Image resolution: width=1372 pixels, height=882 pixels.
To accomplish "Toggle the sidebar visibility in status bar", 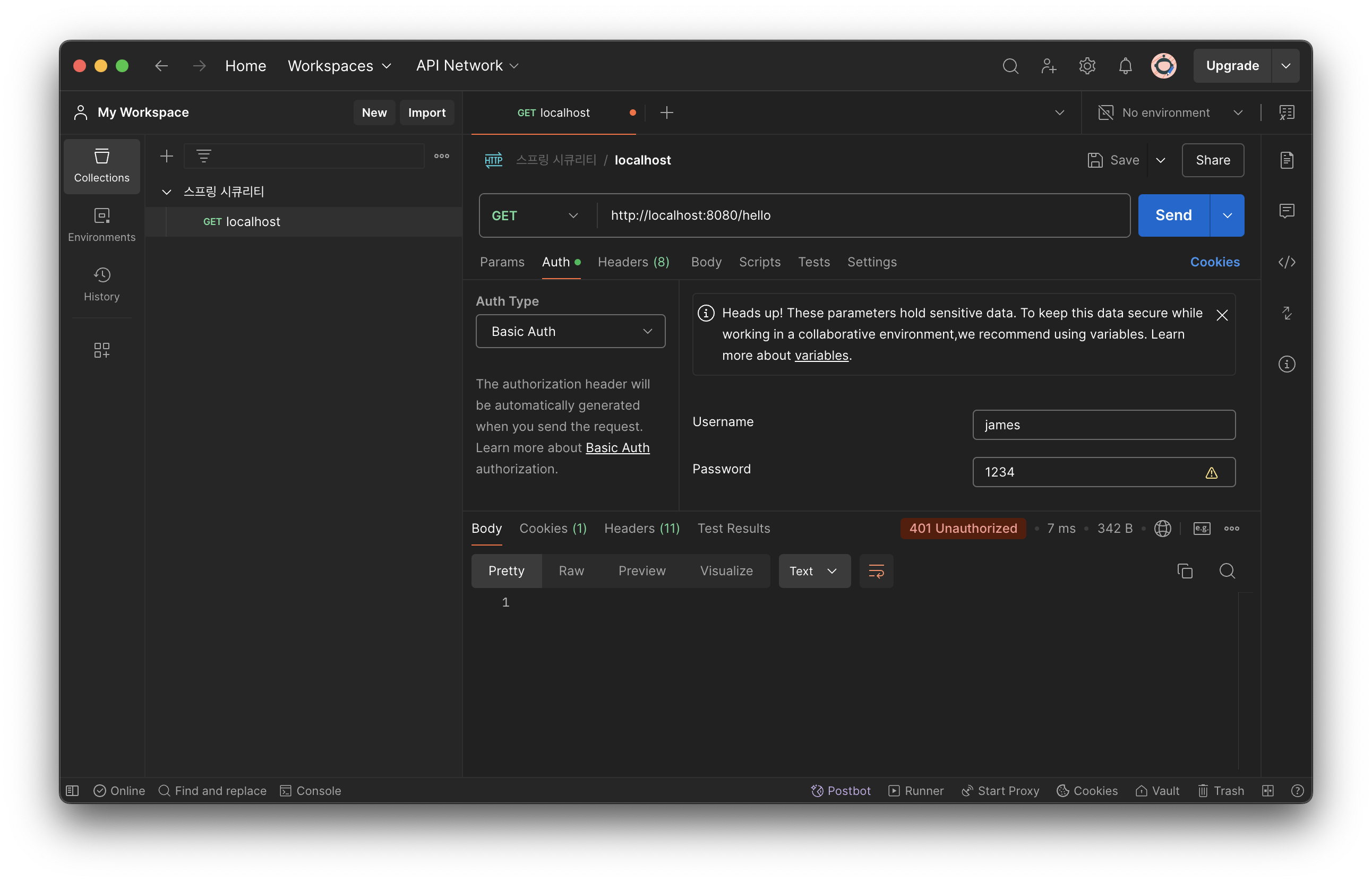I will [x=72, y=790].
